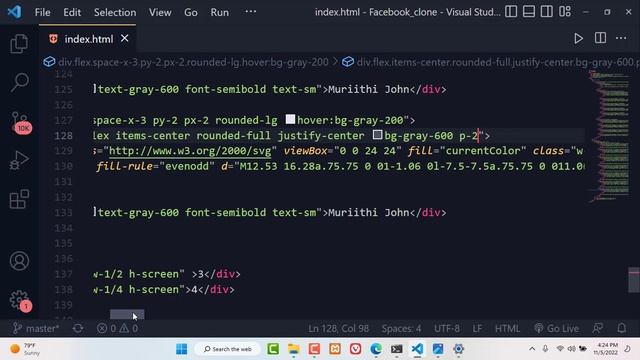The width and height of the screenshot is (640, 360).
Task: Change the UTF-8 encoding setting
Action: pos(447,328)
